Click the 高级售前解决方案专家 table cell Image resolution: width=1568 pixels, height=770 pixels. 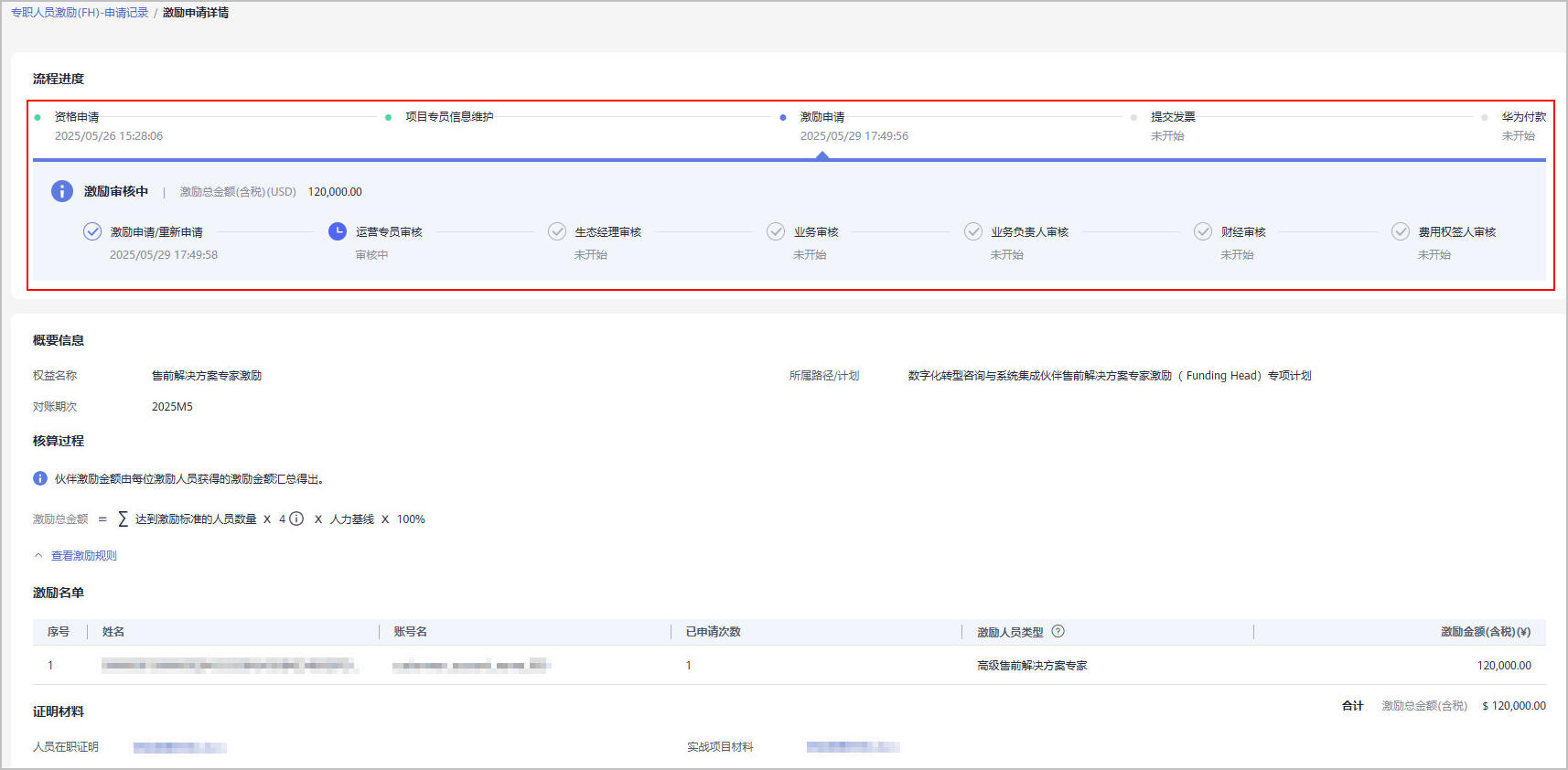click(1032, 666)
